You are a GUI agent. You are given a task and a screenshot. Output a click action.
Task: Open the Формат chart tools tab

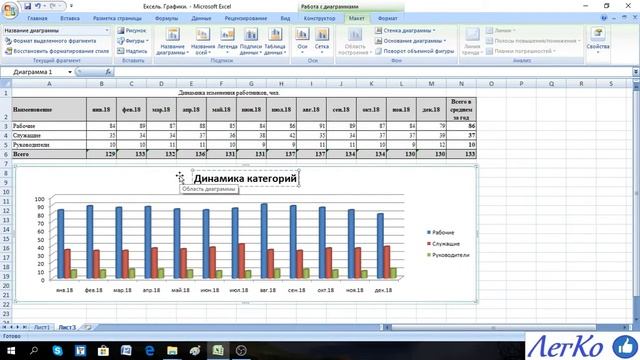coord(388,18)
